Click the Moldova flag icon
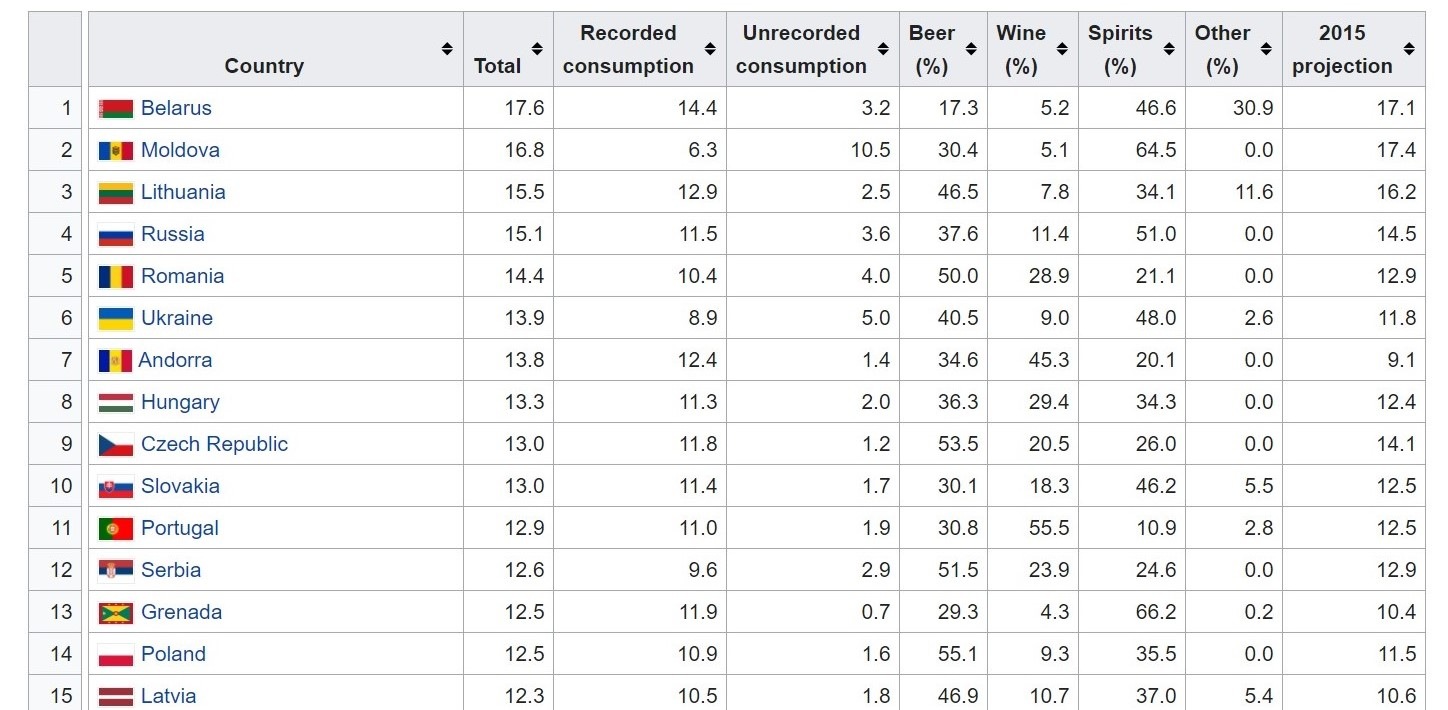This screenshot has height=710, width=1448. 116,151
